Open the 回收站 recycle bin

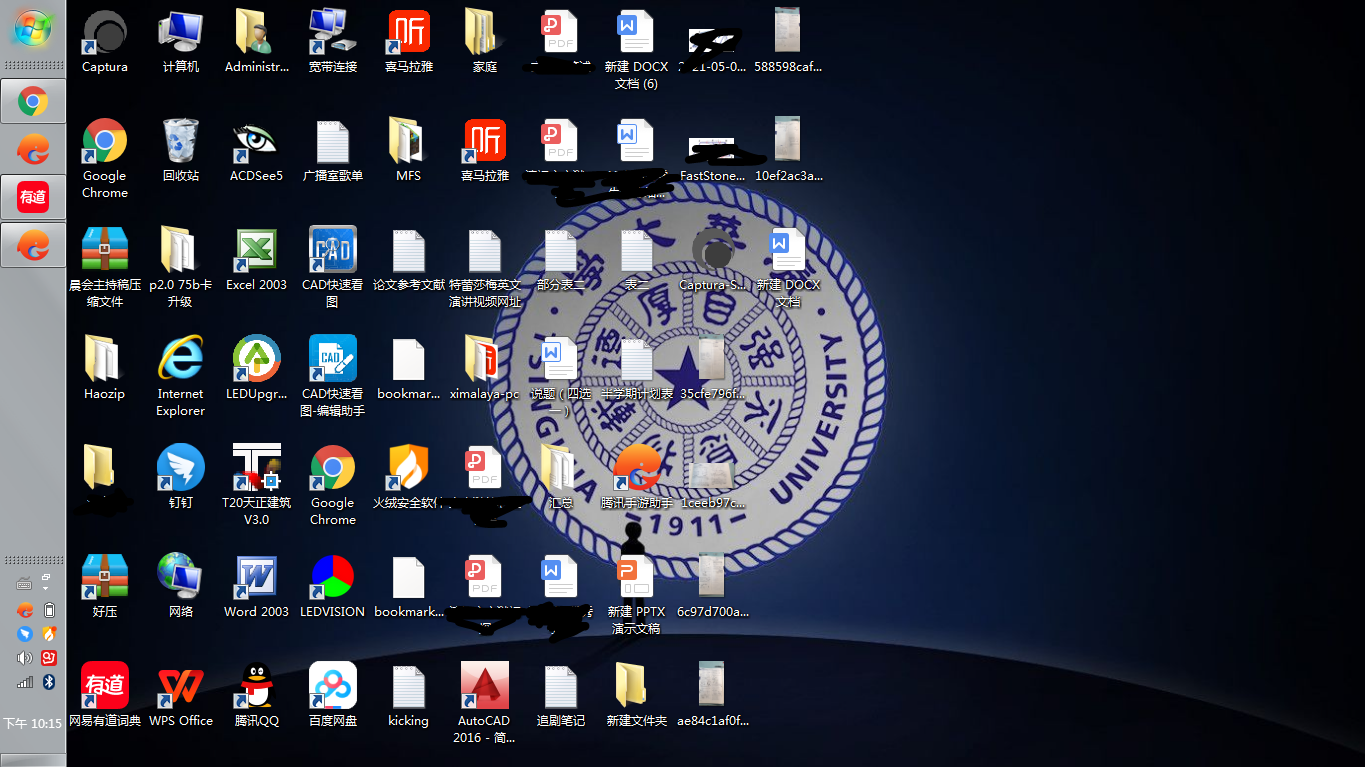pyautogui.click(x=181, y=151)
